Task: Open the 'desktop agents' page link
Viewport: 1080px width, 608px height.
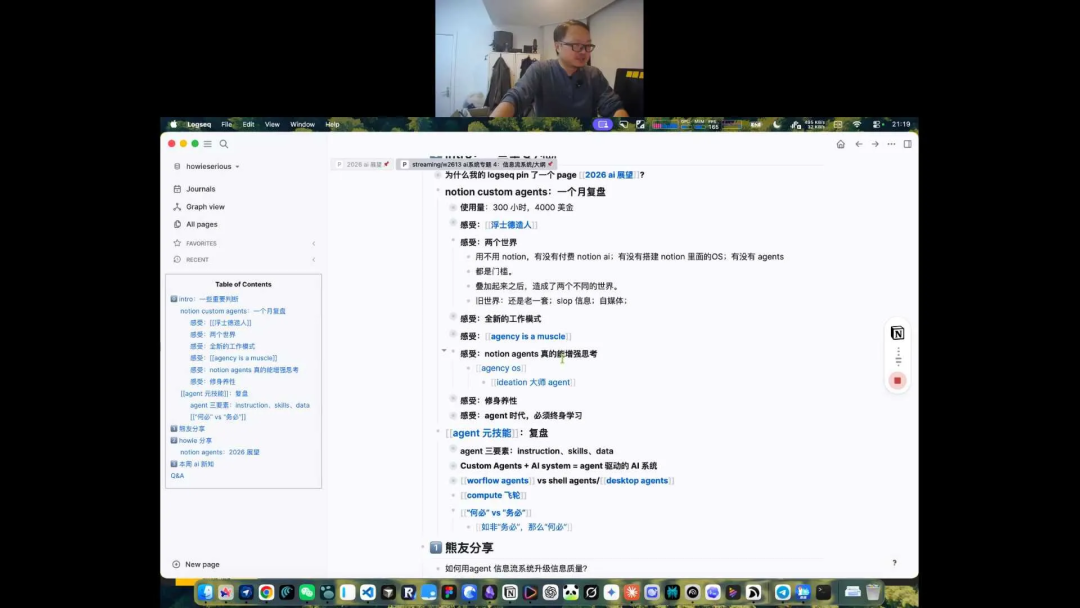Action: pos(636,481)
